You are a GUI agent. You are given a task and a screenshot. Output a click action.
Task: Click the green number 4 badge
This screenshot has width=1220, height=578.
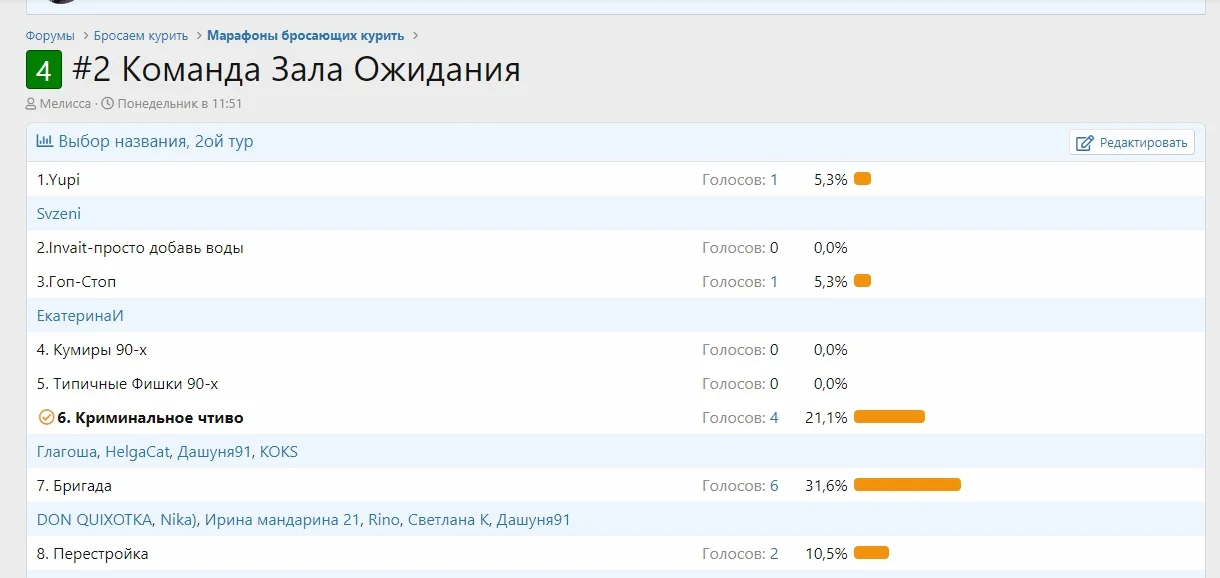44,70
